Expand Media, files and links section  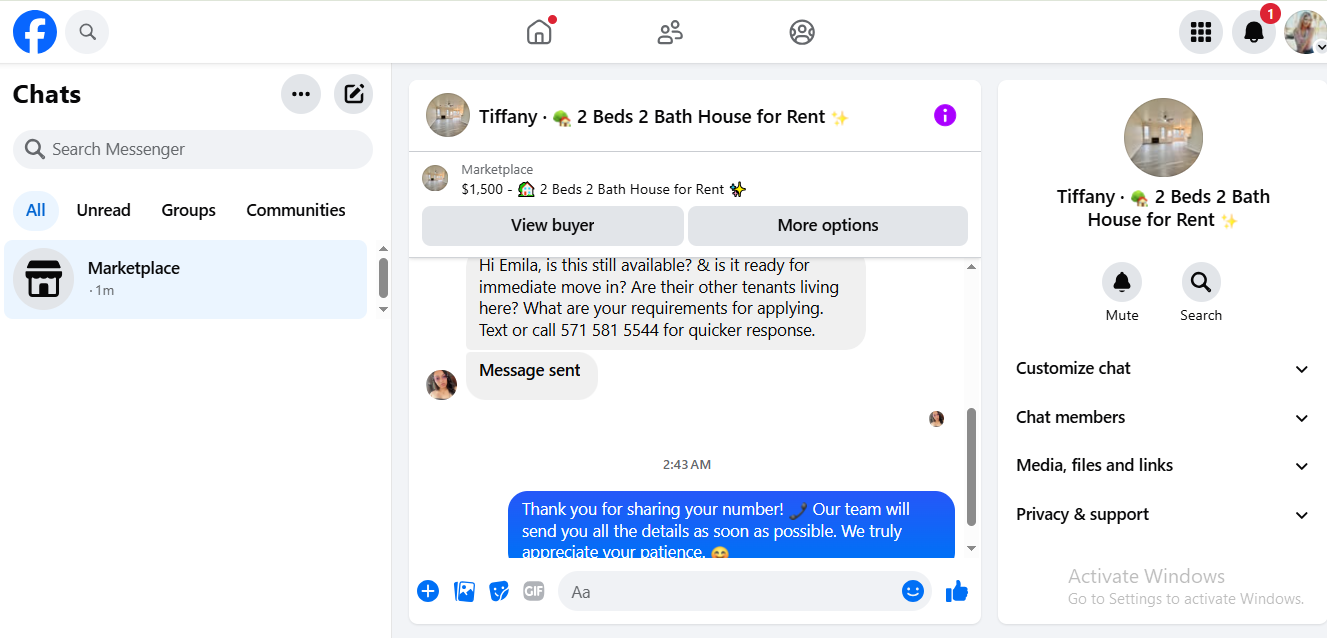[x=1162, y=466]
